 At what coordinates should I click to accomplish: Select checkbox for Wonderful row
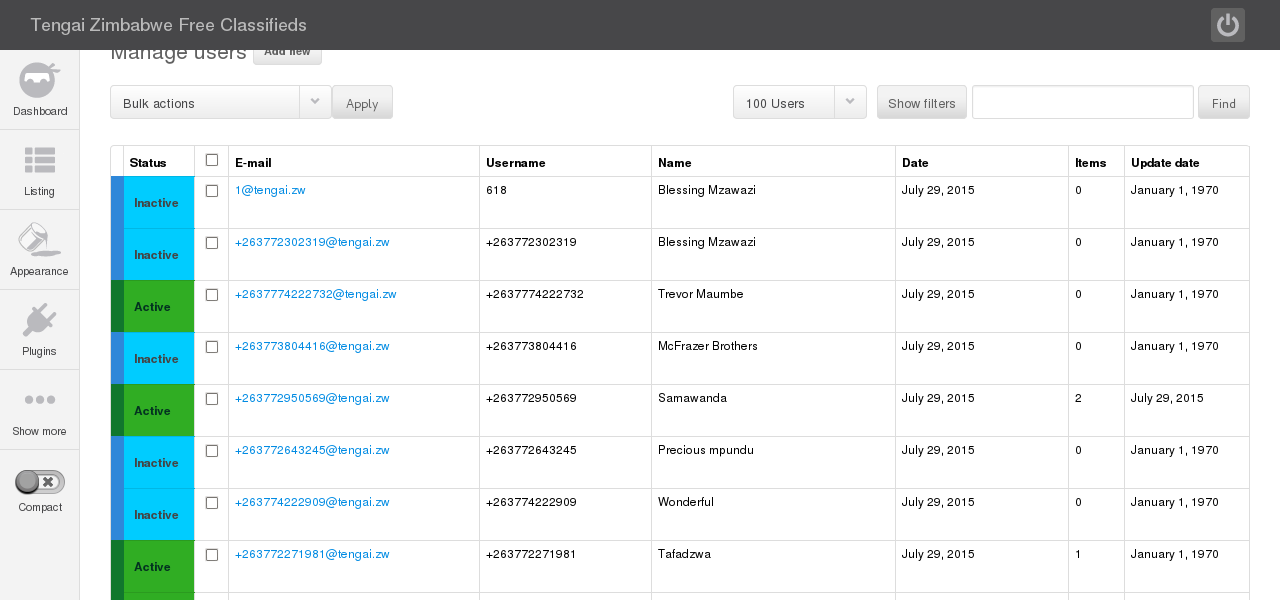pyautogui.click(x=211, y=503)
